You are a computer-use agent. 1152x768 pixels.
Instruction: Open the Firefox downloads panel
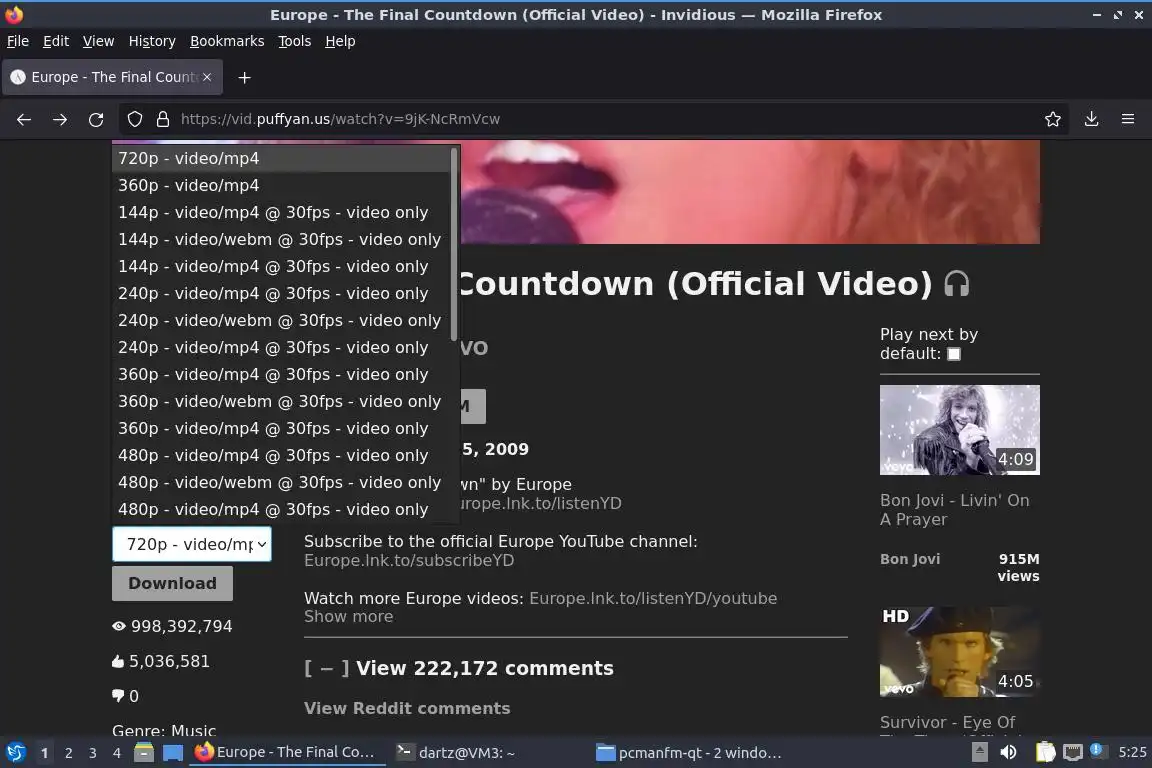tap(1091, 119)
